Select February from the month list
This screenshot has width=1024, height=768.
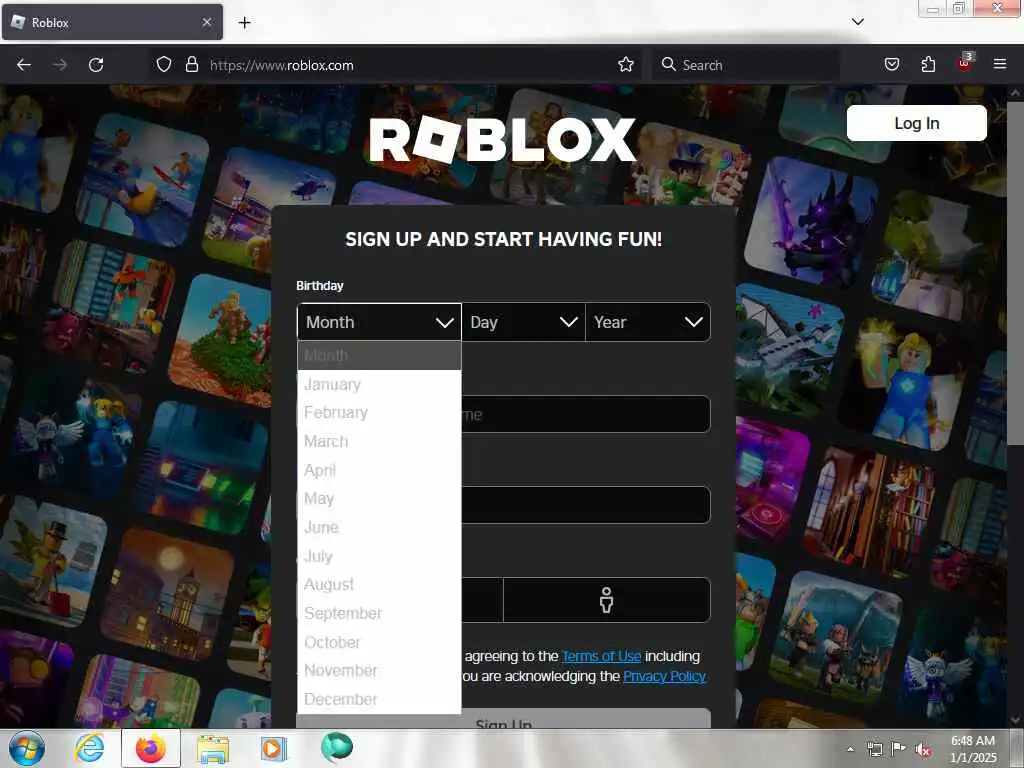tap(379, 413)
